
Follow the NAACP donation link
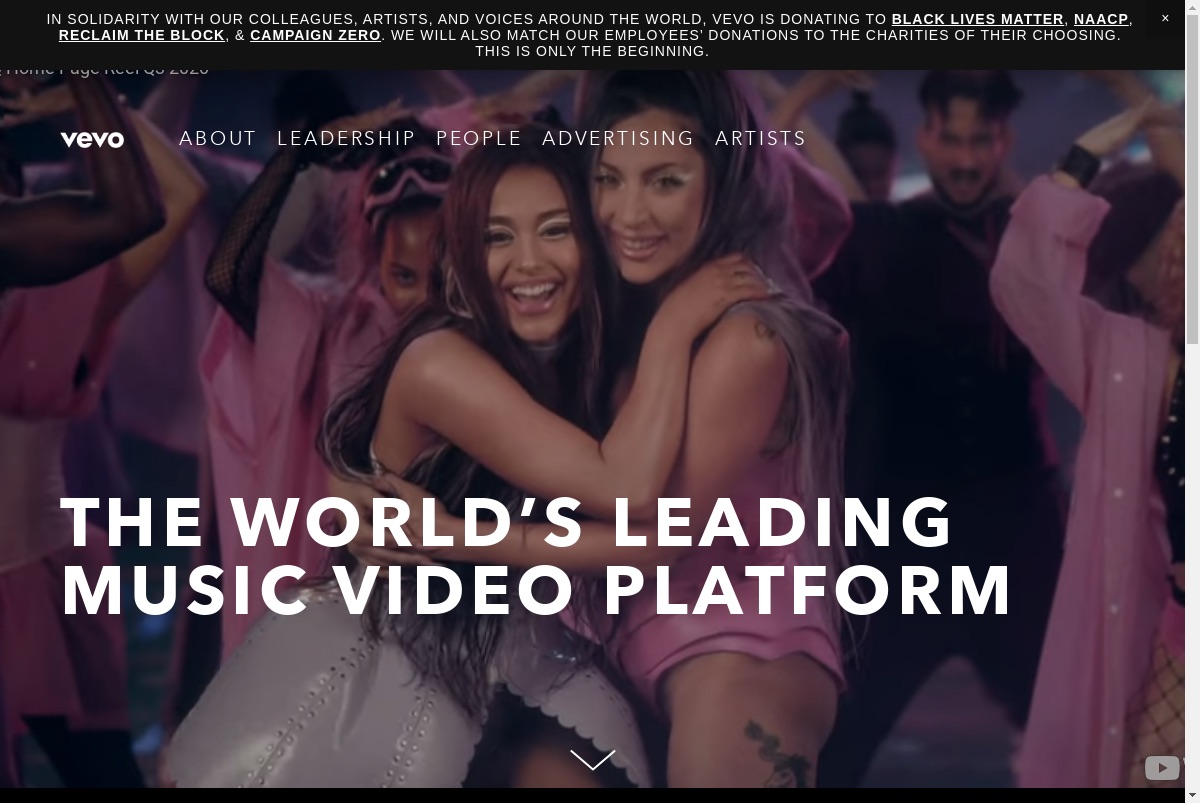tap(1101, 19)
